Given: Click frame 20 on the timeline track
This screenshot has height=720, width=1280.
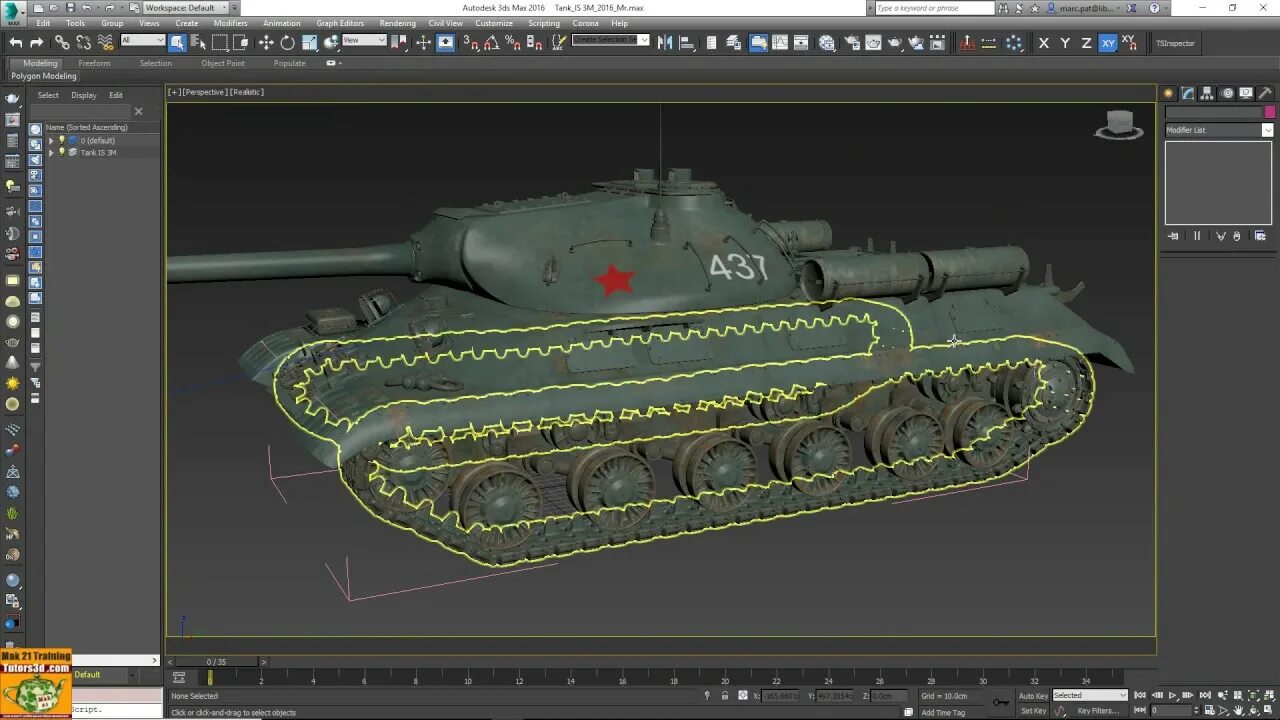Looking at the screenshot, I should (x=724, y=679).
